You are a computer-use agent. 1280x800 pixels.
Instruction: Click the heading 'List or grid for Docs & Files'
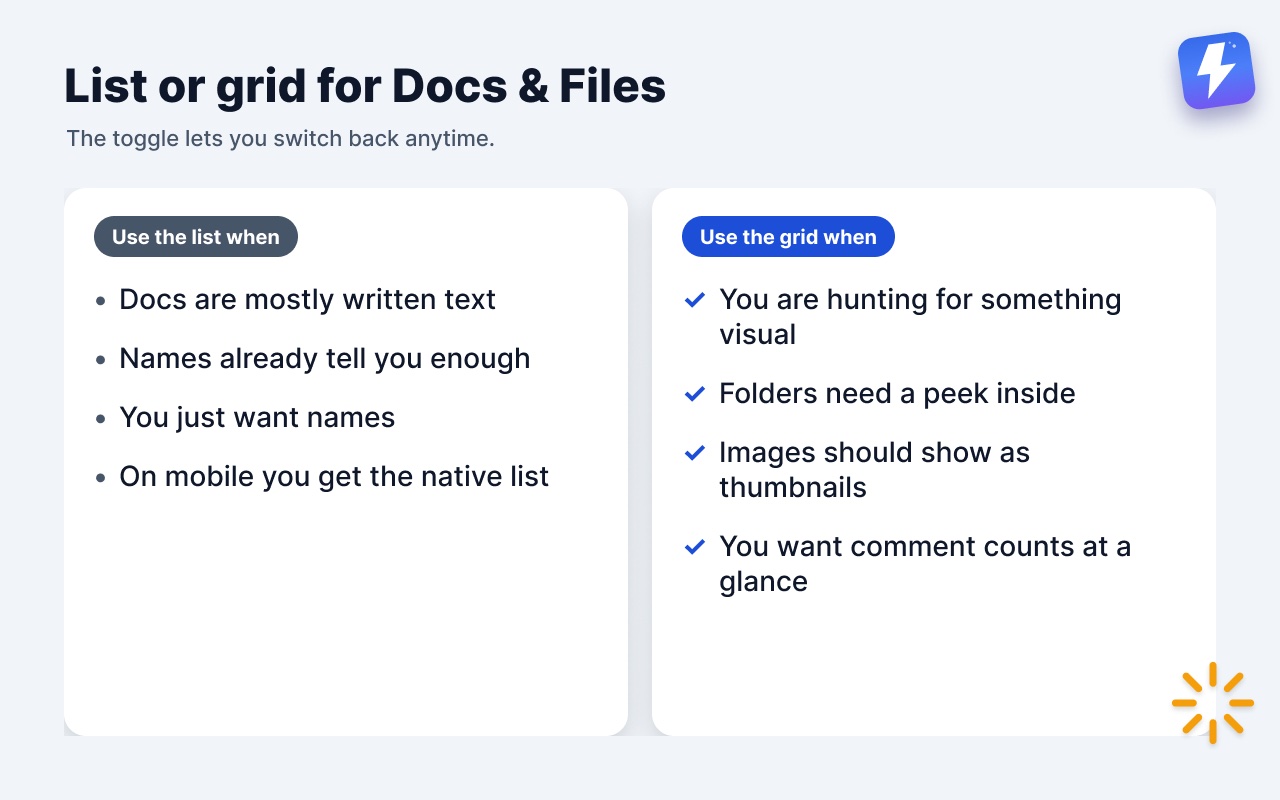(365, 86)
